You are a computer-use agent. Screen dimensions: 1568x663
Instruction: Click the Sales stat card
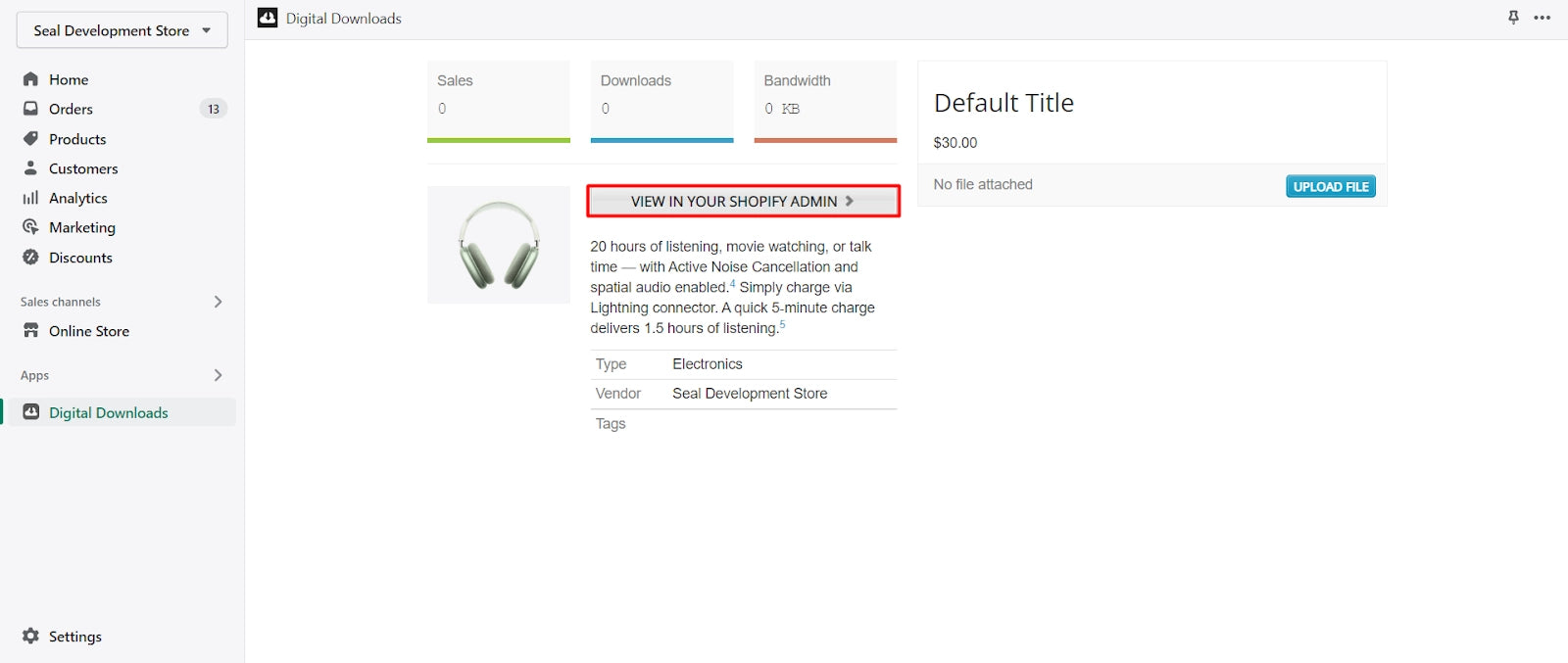pyautogui.click(x=499, y=102)
